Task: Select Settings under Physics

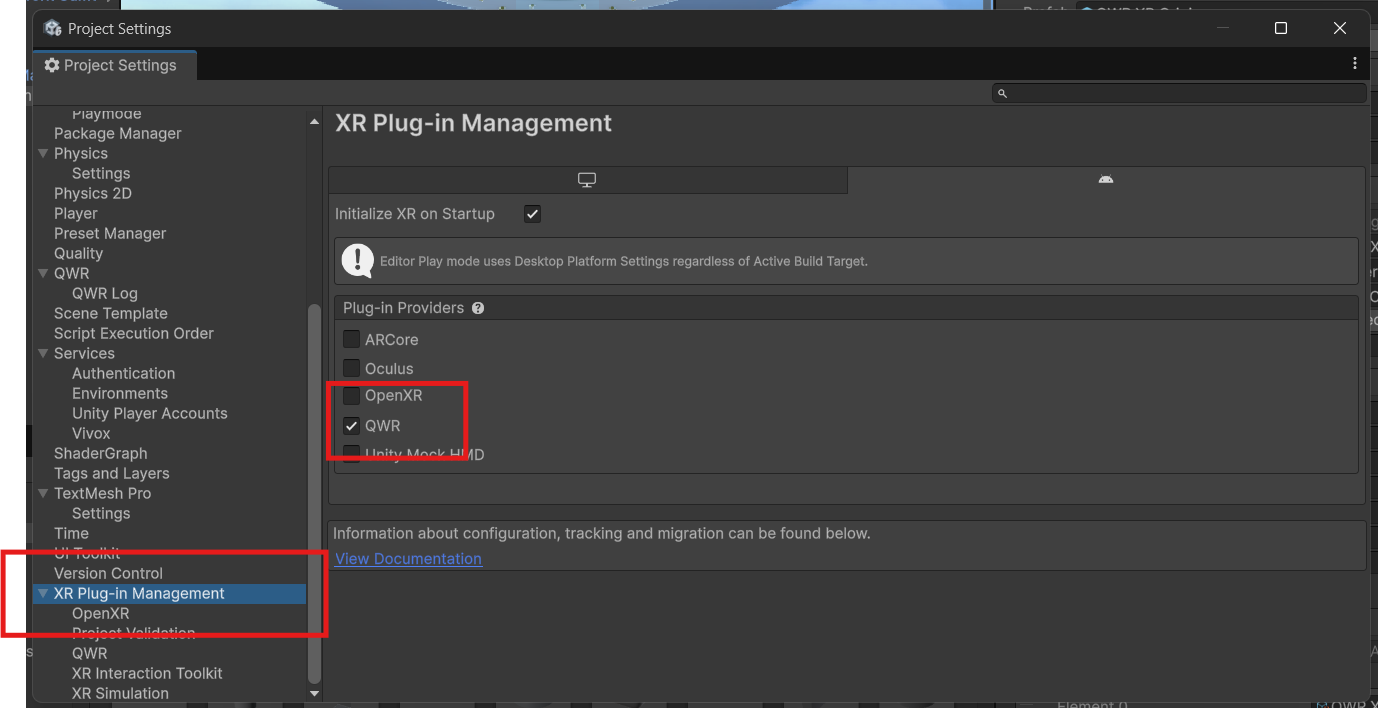Action: [101, 173]
